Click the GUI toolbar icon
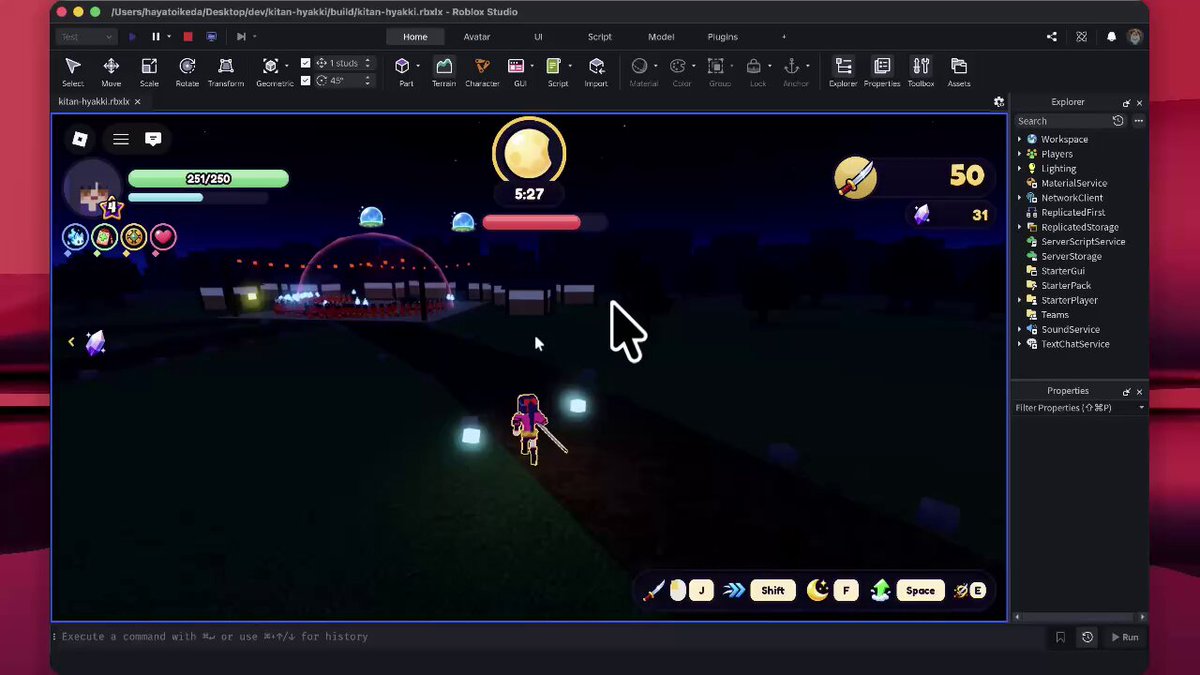Image resolution: width=1200 pixels, height=675 pixels. 516,66
